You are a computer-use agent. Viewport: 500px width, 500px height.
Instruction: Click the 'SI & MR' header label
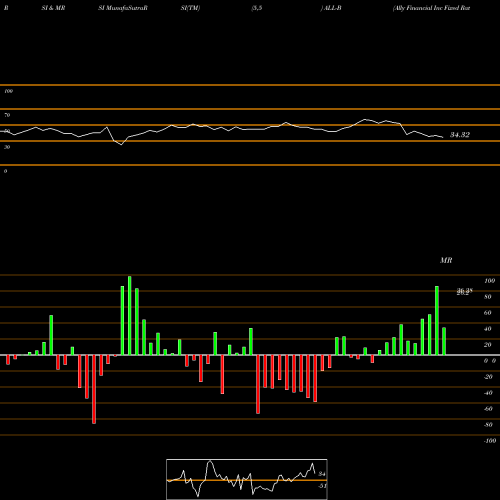(53, 8)
